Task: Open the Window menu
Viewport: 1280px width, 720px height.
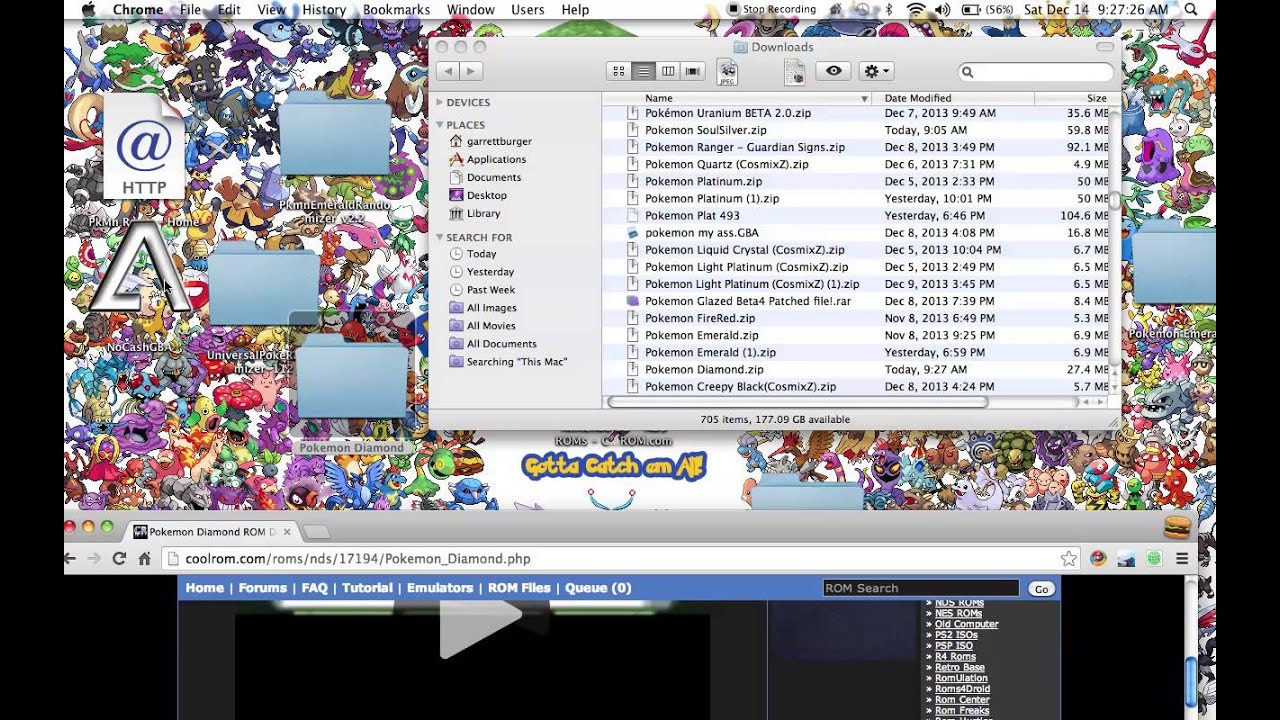Action: [470, 9]
